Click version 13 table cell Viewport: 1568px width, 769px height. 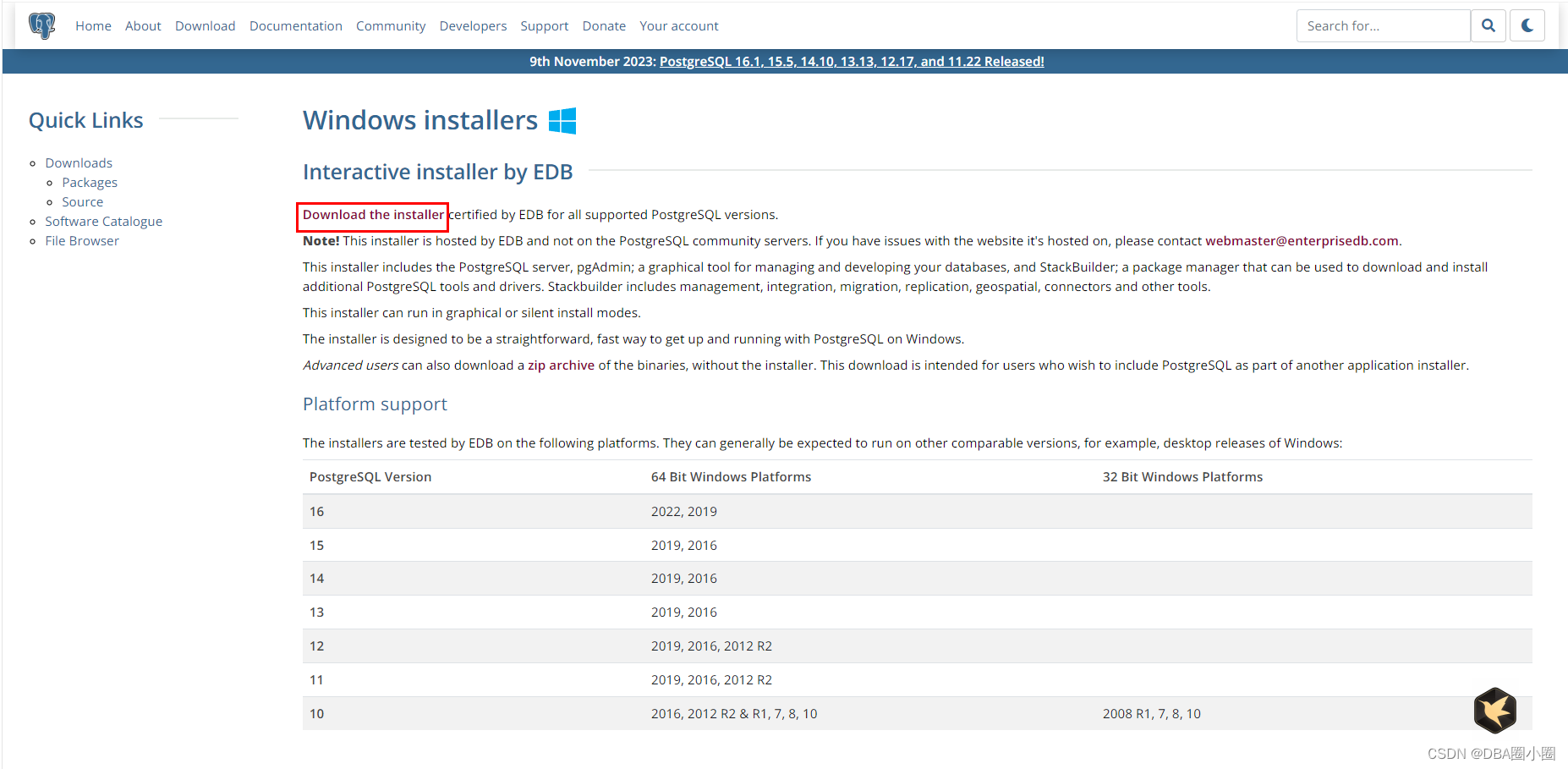pyautogui.click(x=317, y=612)
